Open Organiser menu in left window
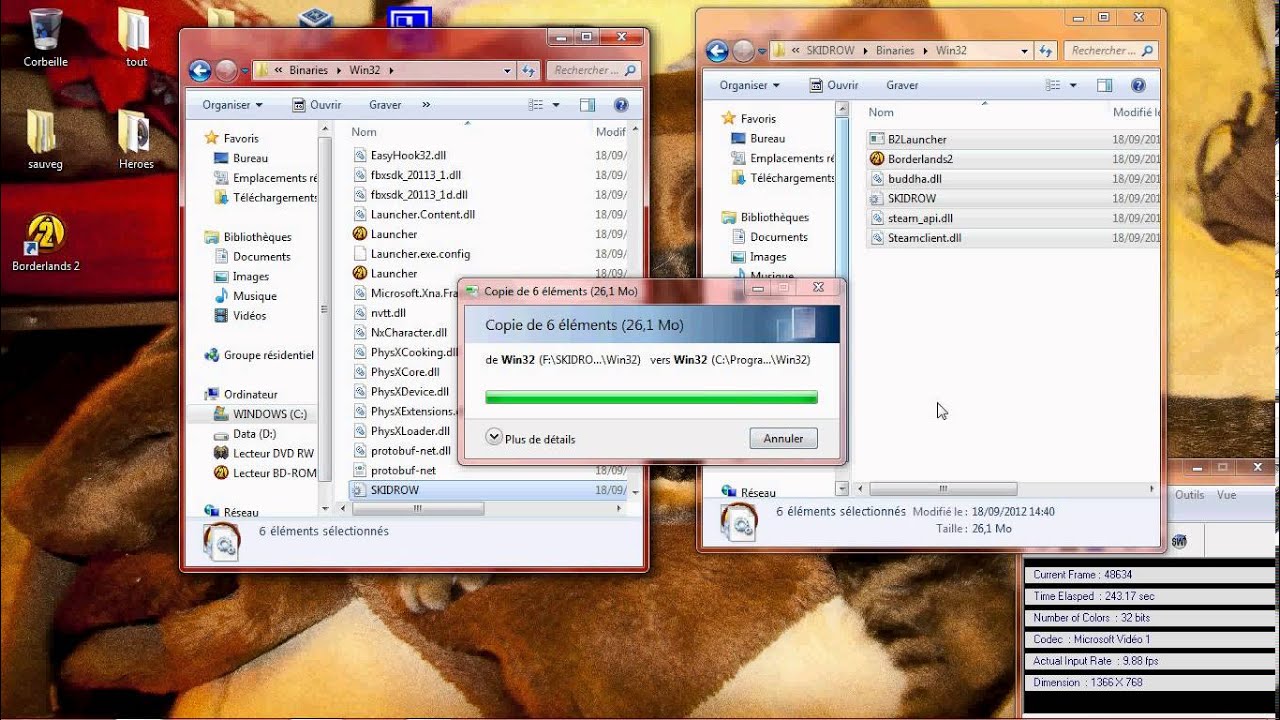 click(232, 104)
